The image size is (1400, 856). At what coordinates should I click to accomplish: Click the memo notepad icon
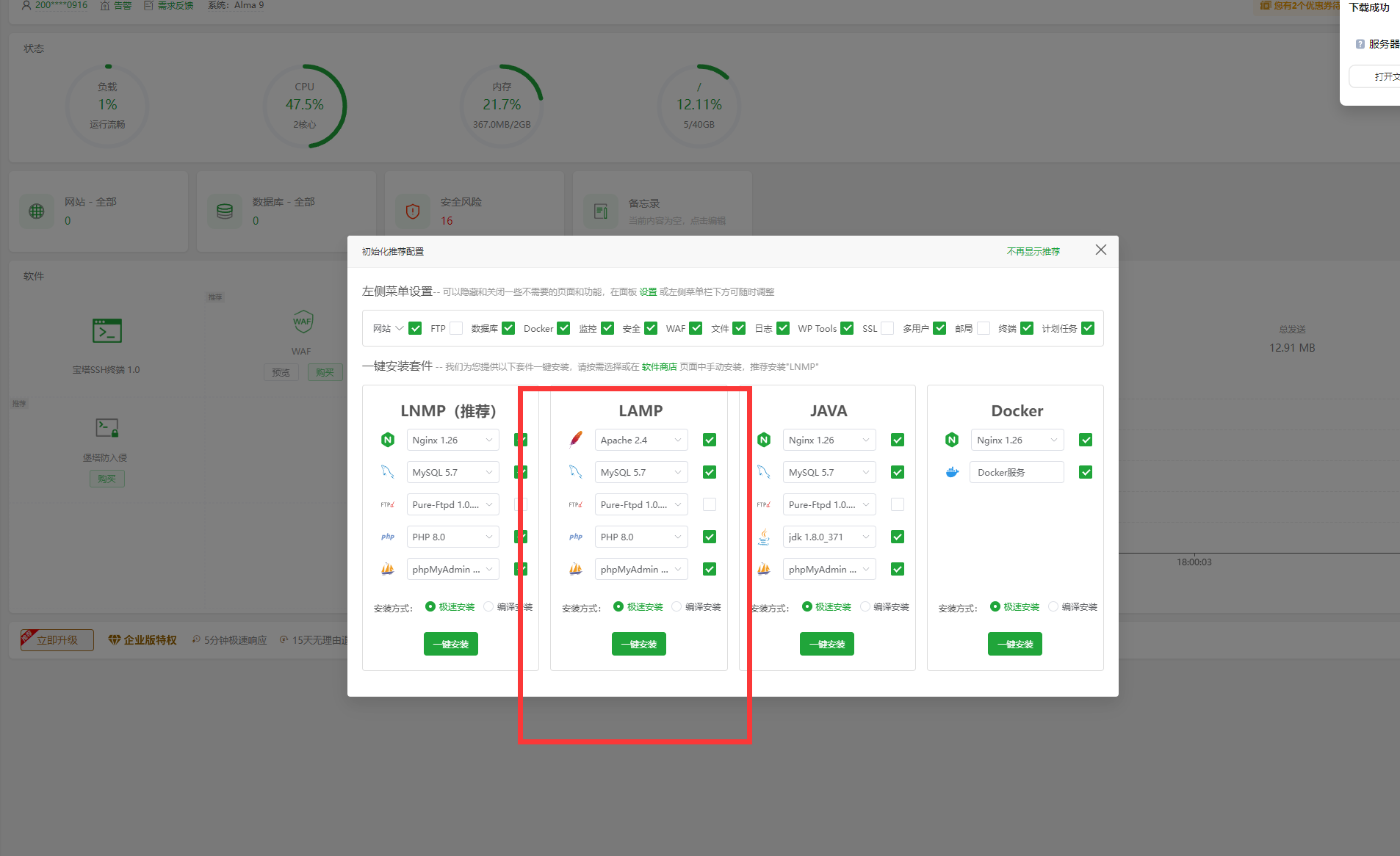[601, 211]
